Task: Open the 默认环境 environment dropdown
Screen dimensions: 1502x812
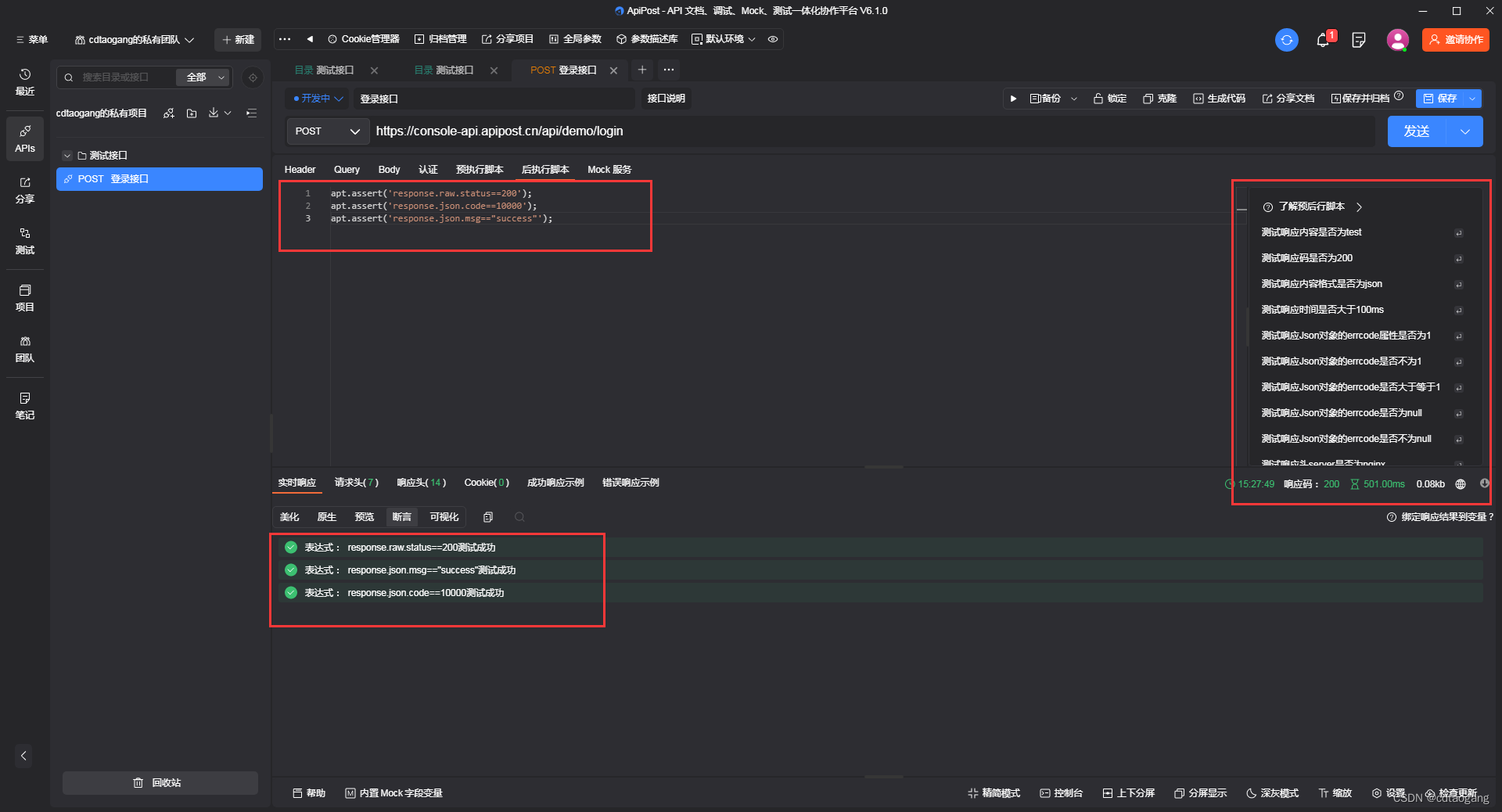Action: [724, 39]
